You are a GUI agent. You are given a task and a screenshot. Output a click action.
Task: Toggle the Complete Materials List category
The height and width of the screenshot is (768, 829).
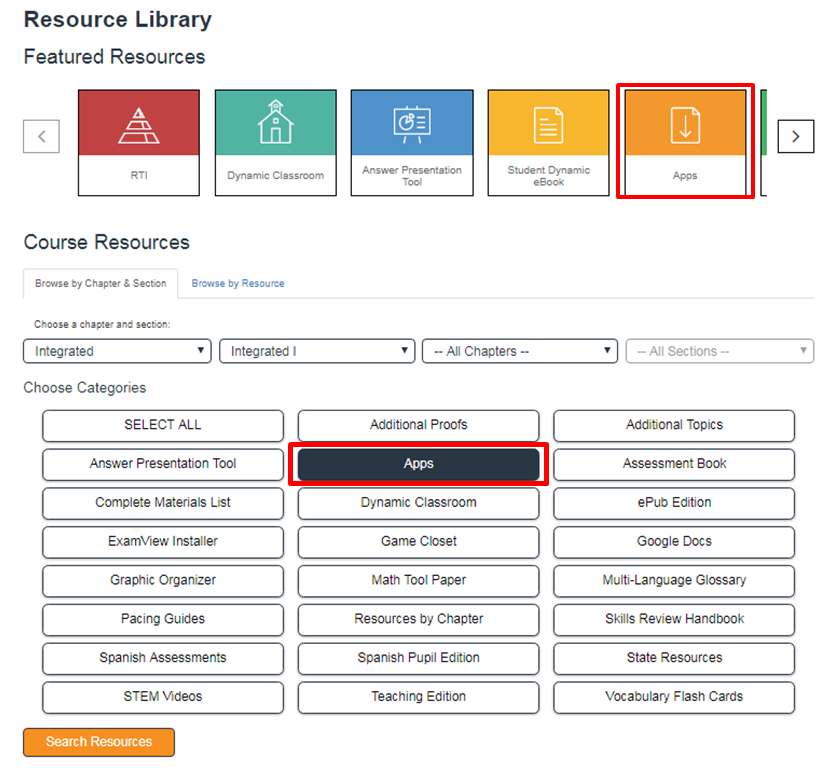click(x=163, y=503)
